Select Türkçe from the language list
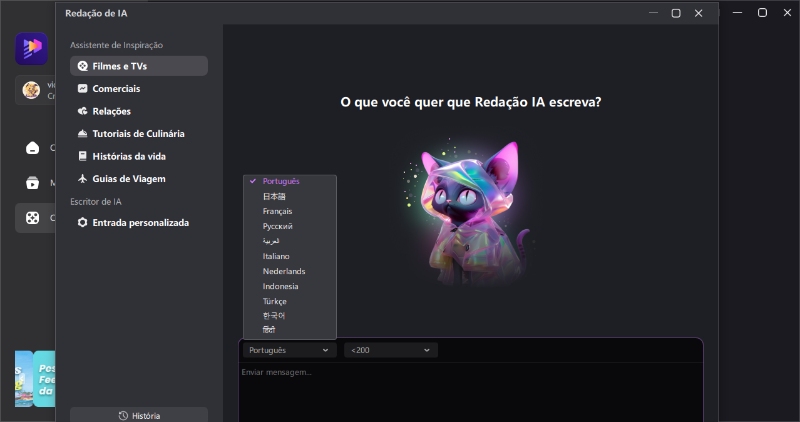The width and height of the screenshot is (800, 422). [x=275, y=302]
